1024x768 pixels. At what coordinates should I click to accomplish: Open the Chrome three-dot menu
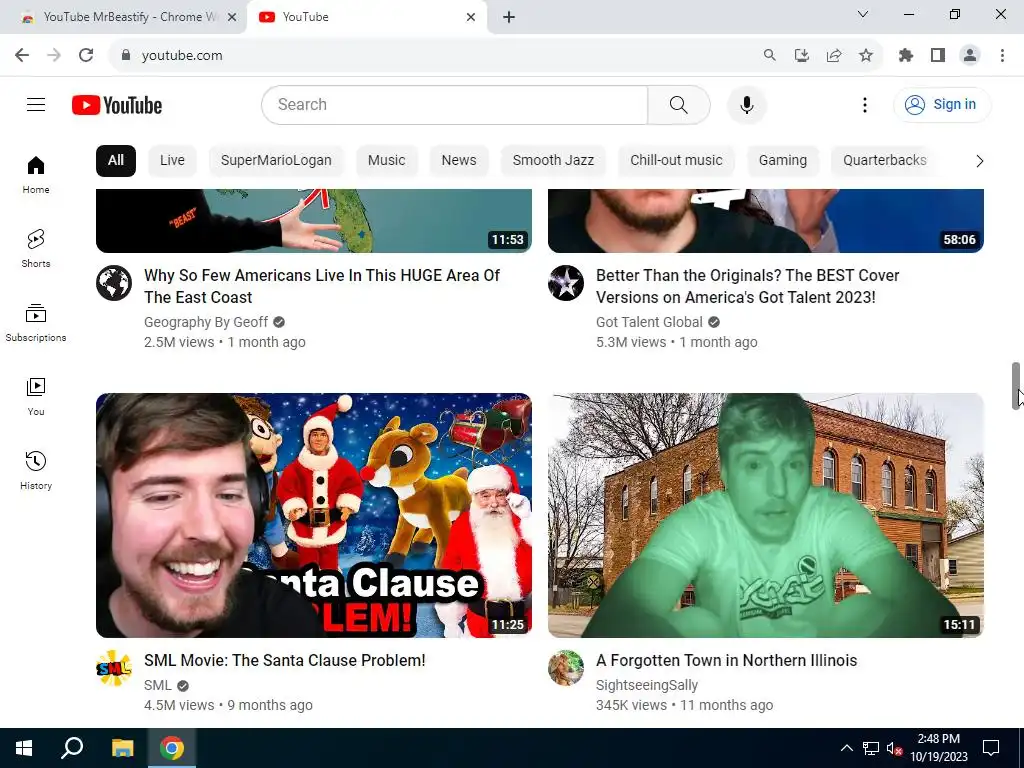(1002, 55)
